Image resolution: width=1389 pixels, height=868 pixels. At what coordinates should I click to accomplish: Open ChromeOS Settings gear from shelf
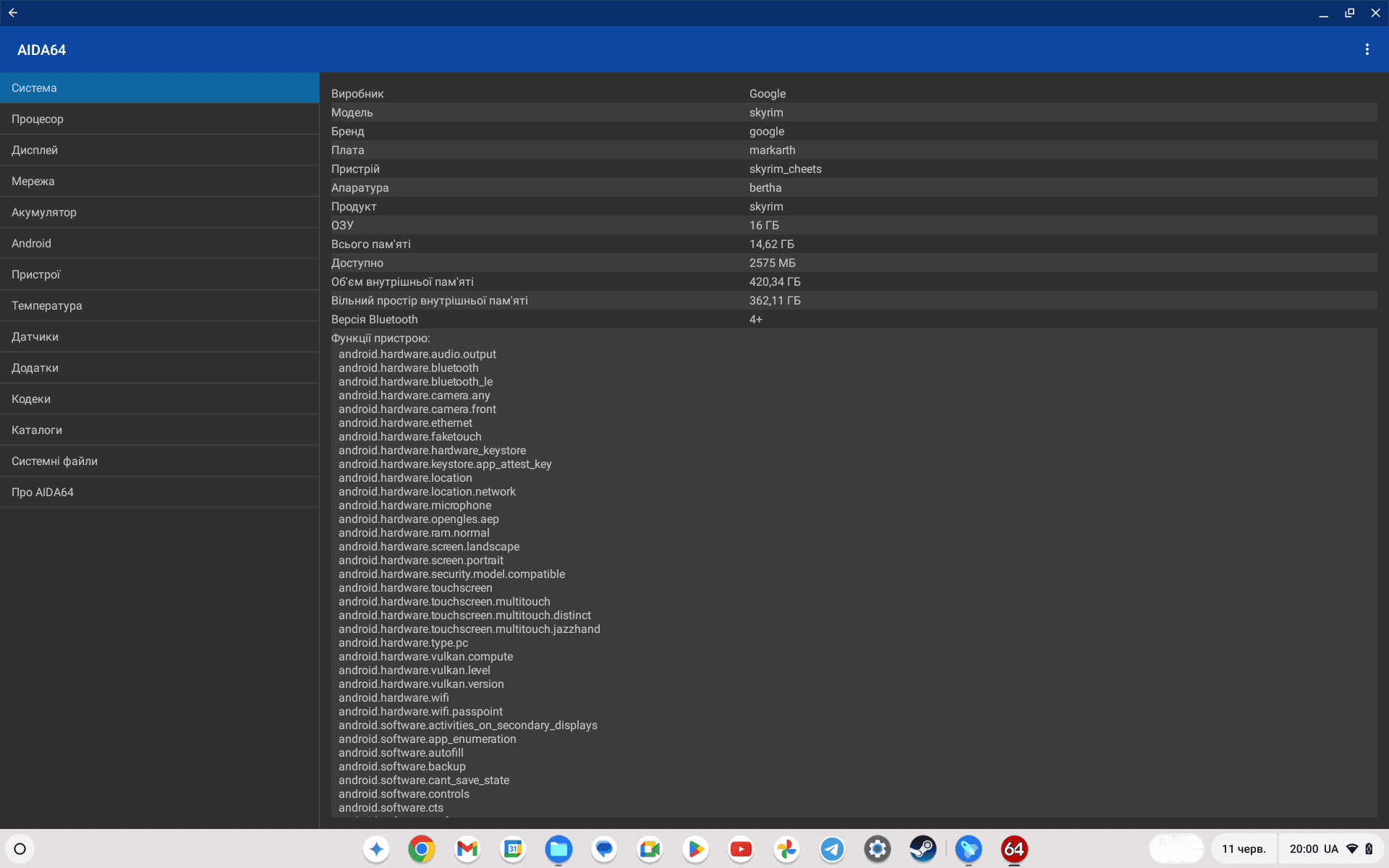[878, 848]
